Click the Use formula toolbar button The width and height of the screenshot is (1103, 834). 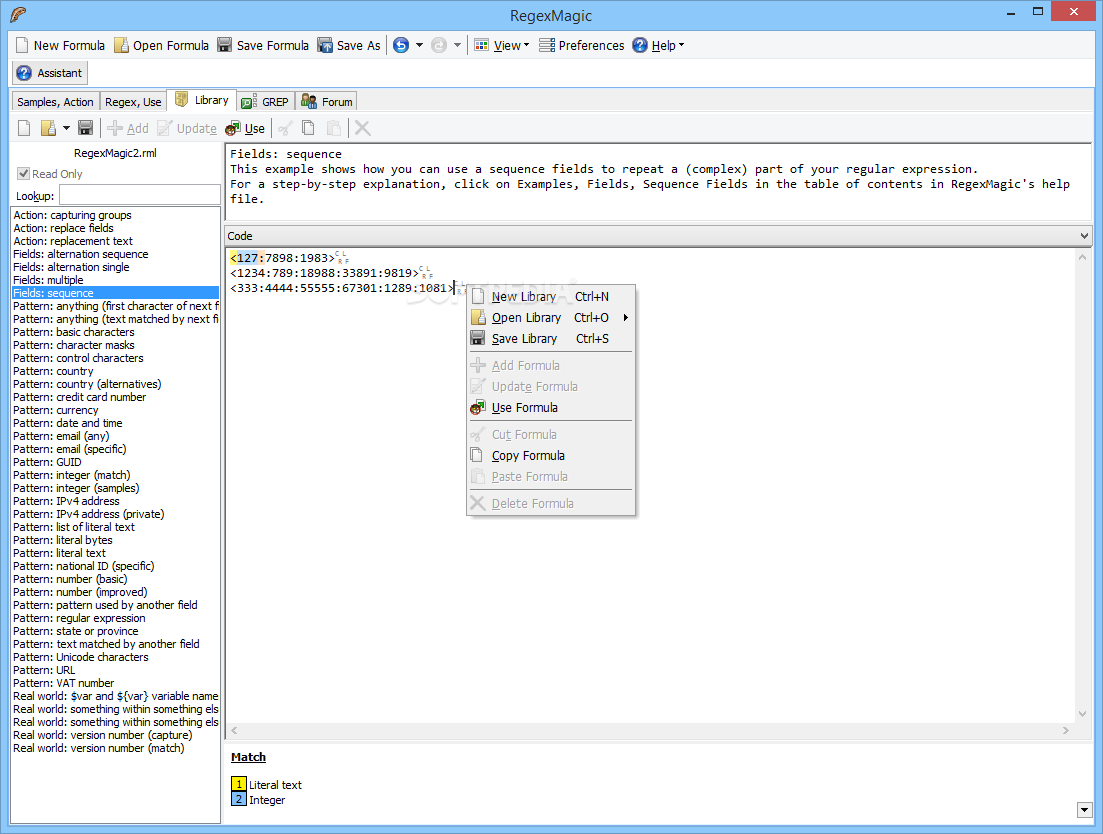[245, 128]
